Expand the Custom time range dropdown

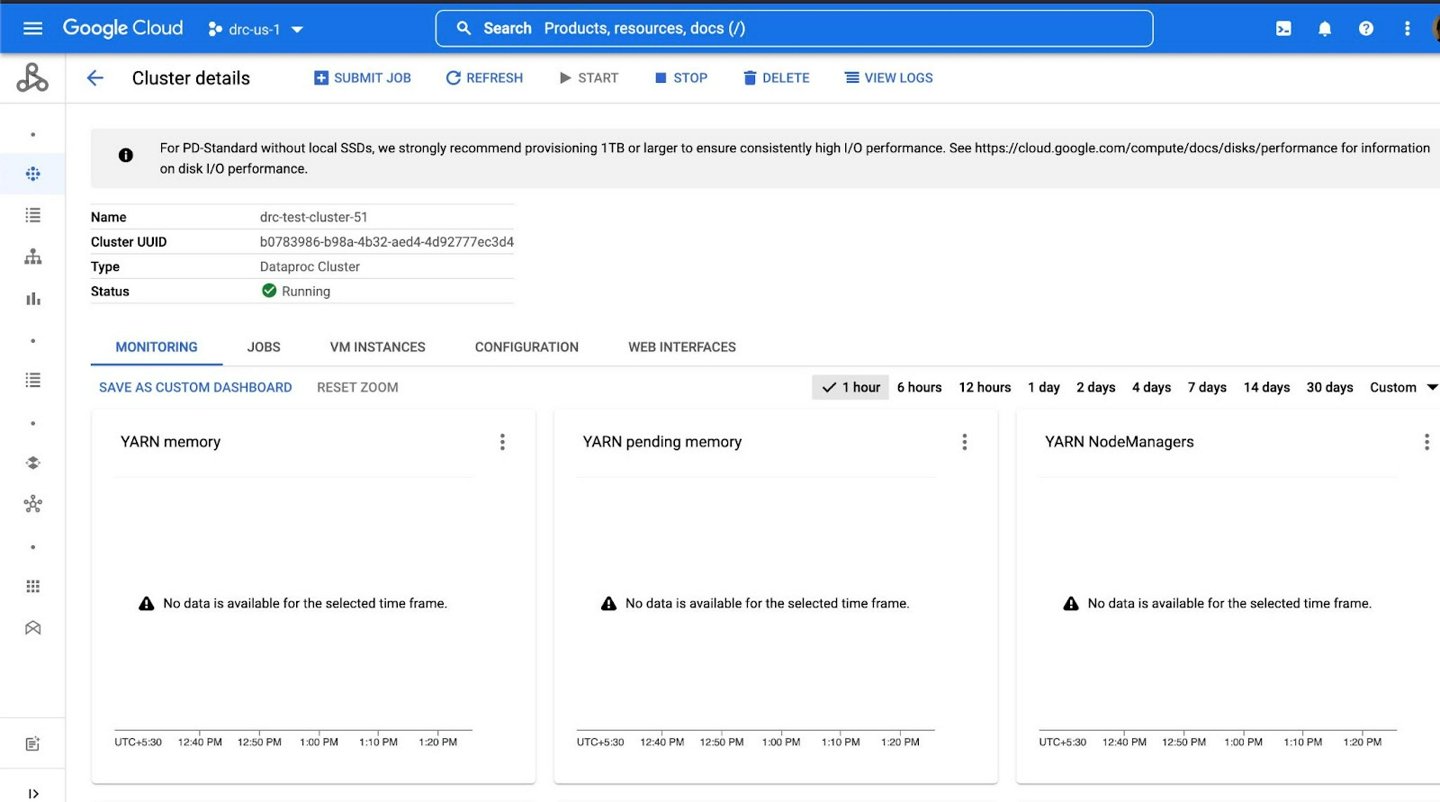[1403, 387]
